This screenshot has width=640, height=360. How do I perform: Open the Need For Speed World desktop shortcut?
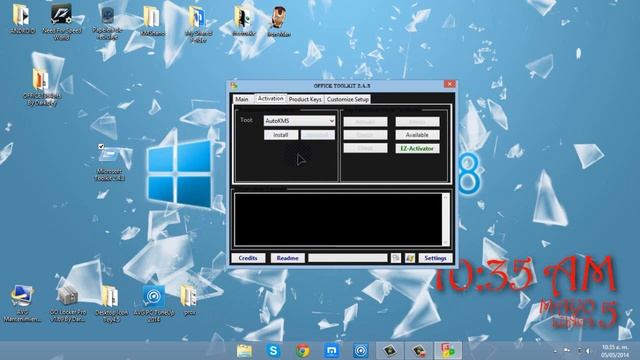pos(61,22)
